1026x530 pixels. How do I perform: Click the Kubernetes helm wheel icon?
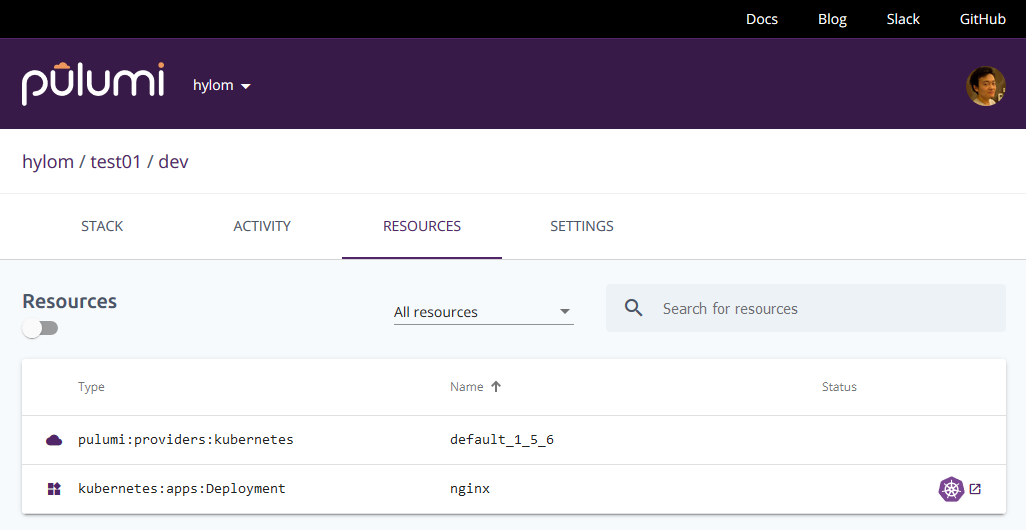tap(951, 489)
